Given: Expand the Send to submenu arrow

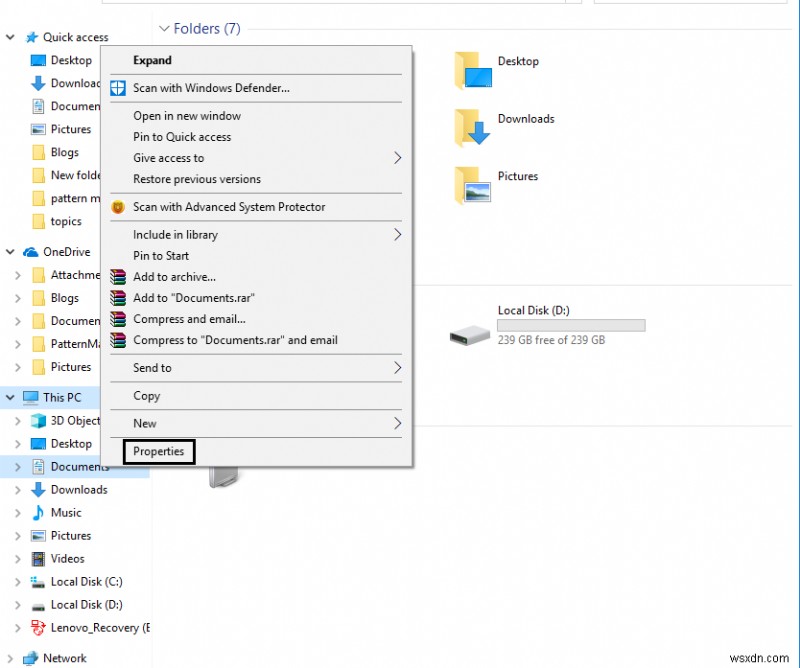Looking at the screenshot, I should point(397,368).
